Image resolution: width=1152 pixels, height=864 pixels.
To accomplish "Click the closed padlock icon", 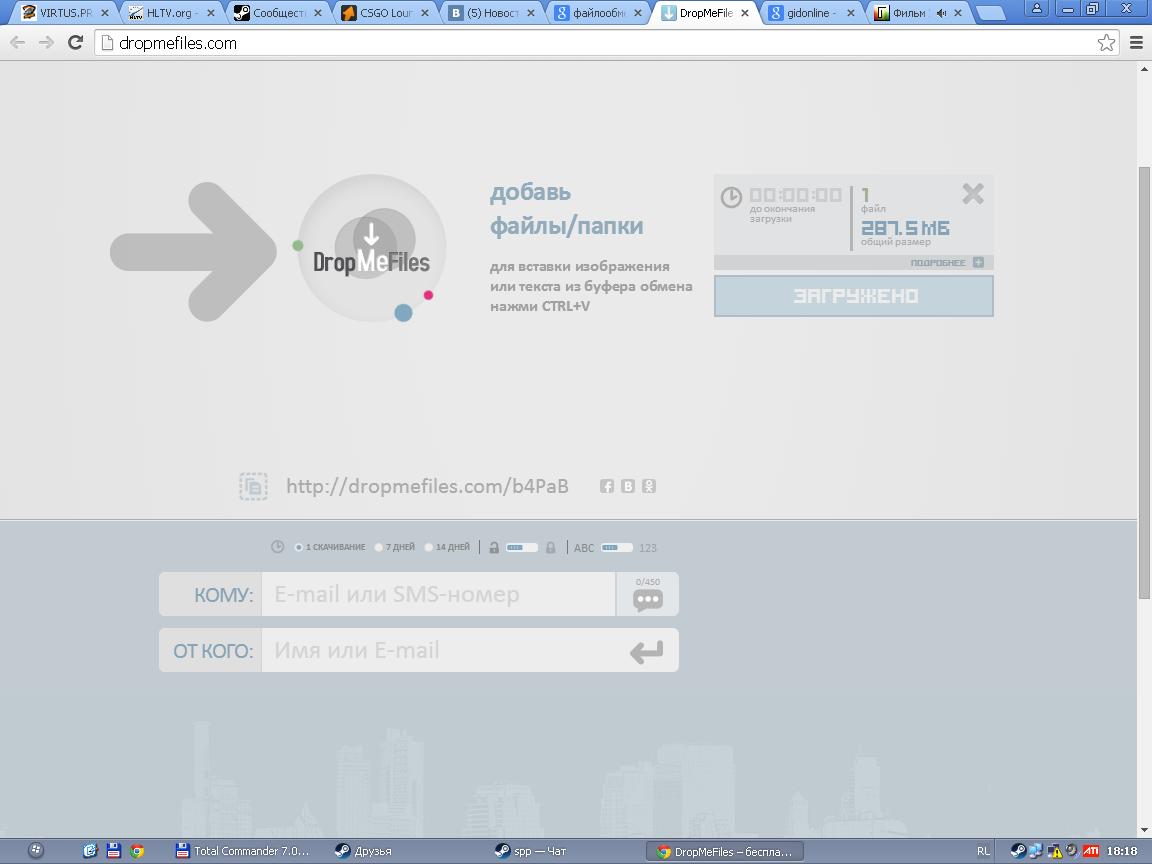I will [x=550, y=547].
